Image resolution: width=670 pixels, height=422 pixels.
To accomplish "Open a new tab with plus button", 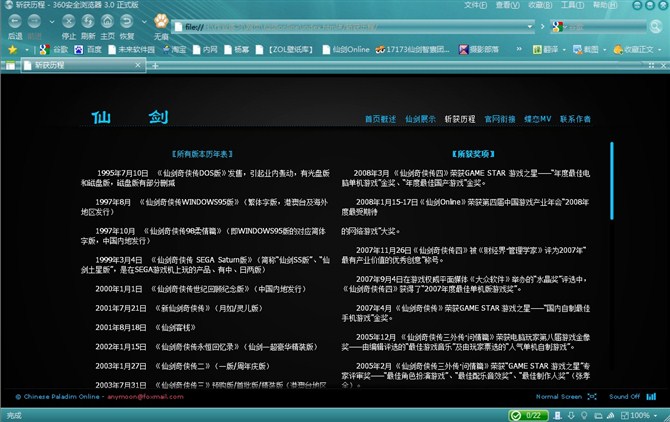I will [156, 65].
